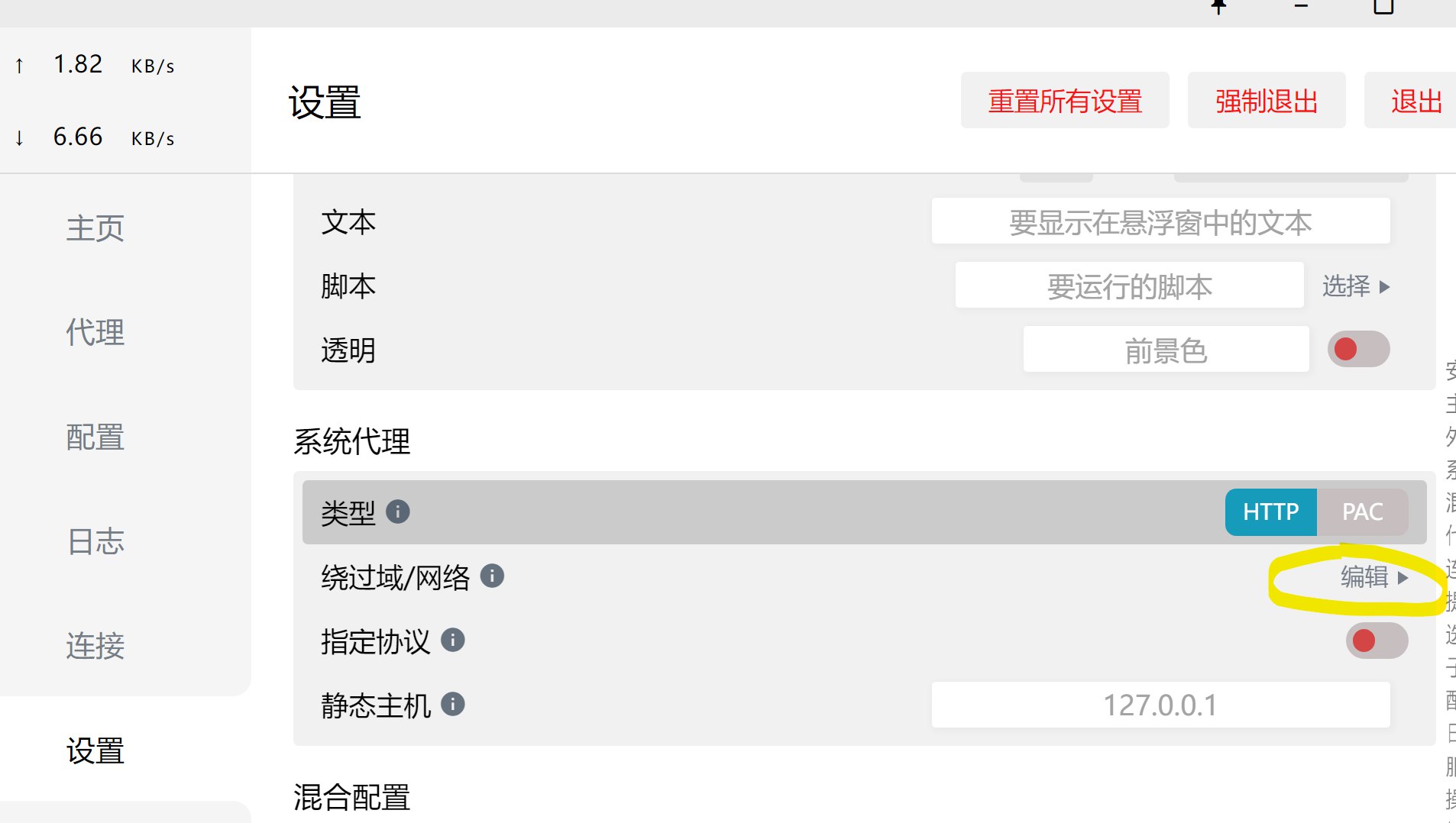Open the 代理 sidebar tab

(x=95, y=333)
